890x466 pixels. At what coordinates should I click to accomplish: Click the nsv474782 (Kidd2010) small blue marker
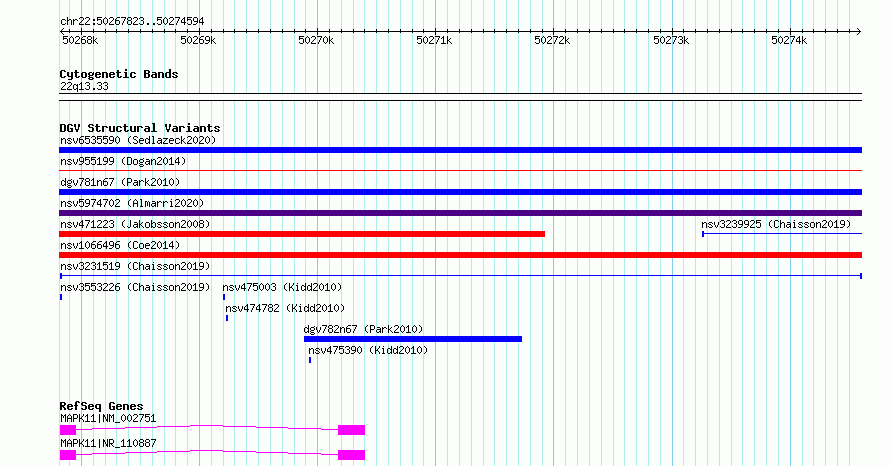(227, 318)
